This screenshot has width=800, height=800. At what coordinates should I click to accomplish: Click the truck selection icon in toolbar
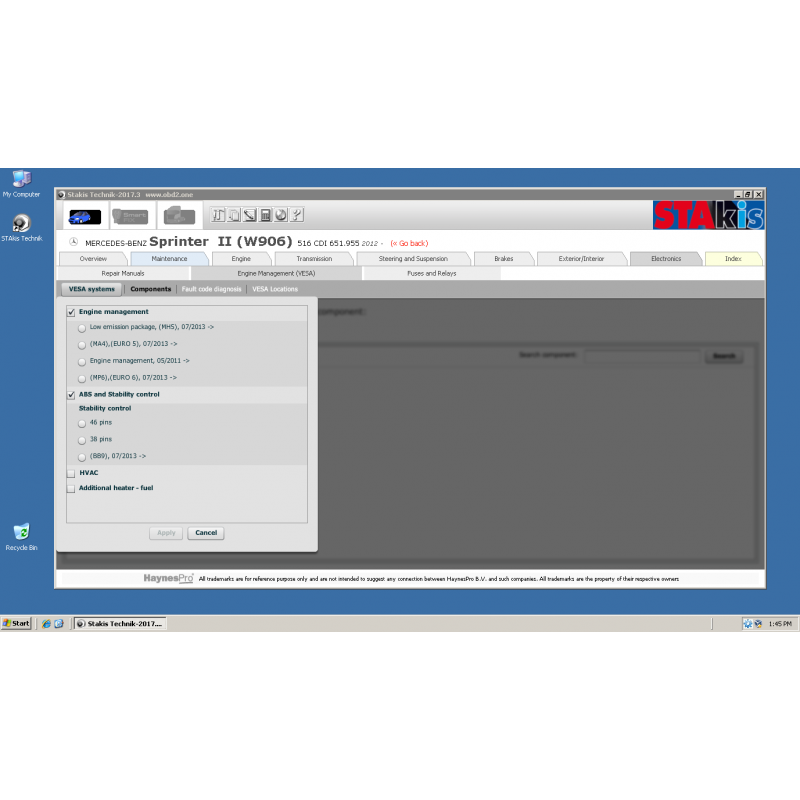178,215
